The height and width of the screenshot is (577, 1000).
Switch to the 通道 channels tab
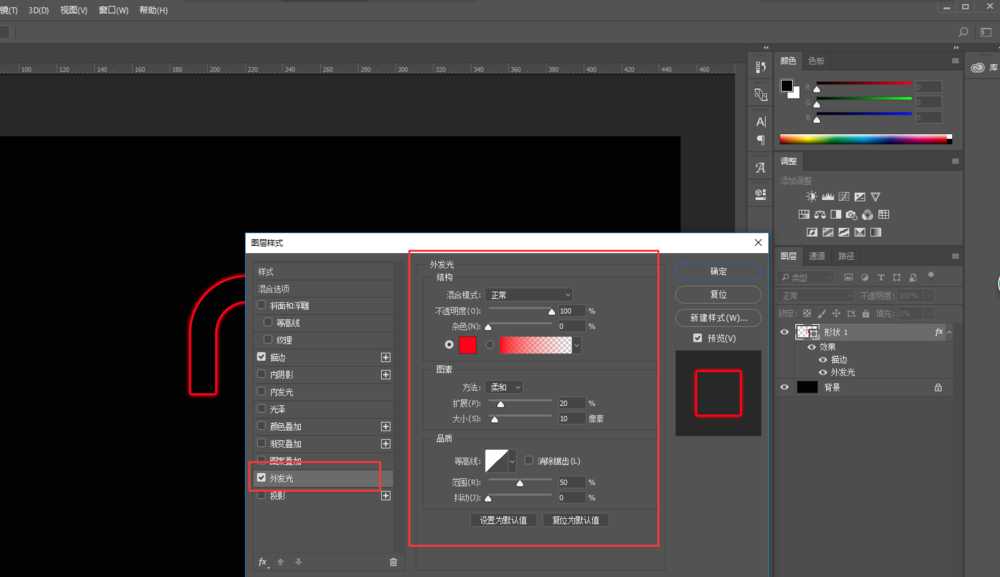[x=817, y=256]
